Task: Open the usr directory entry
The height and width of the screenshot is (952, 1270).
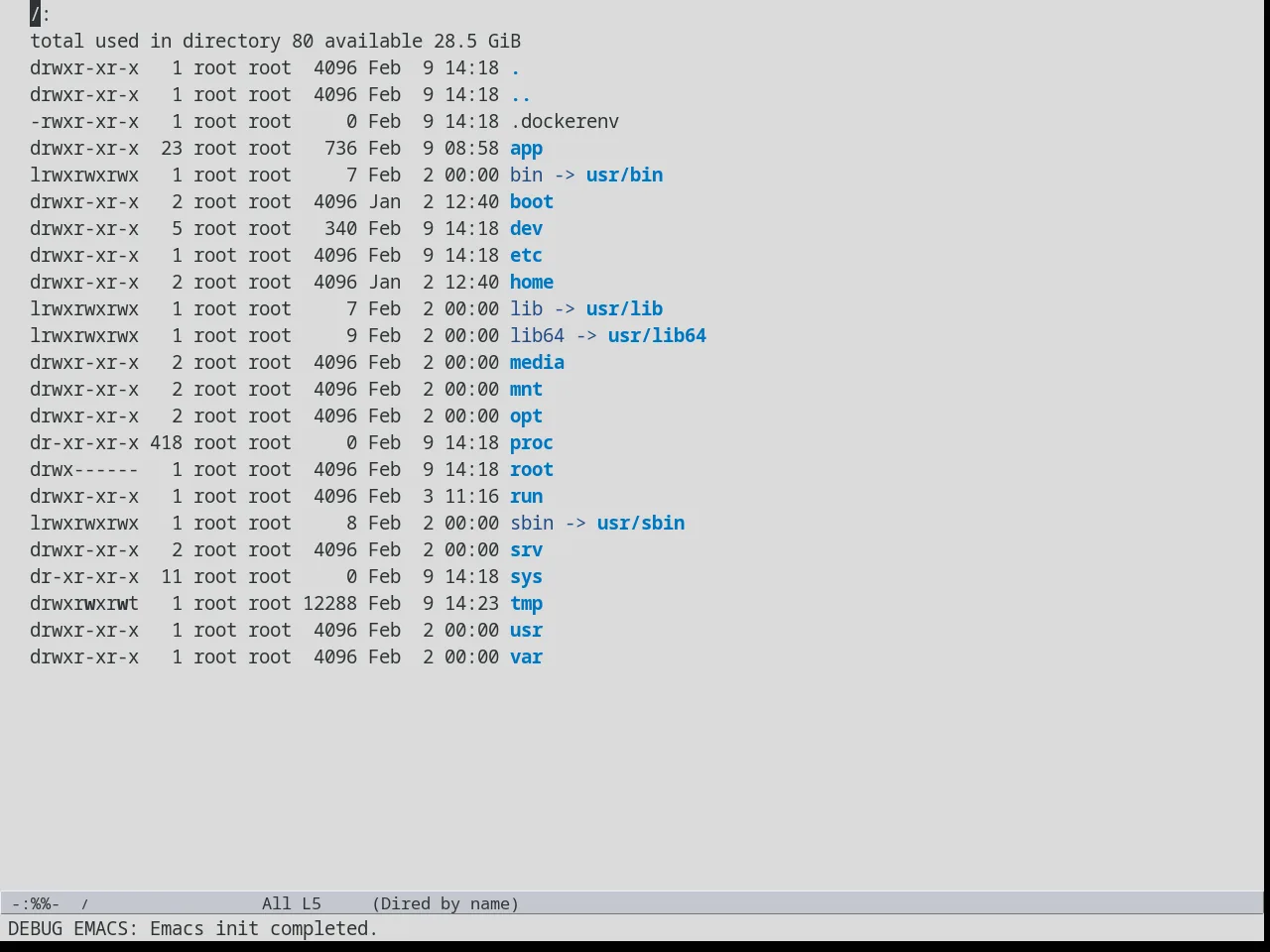Action: pos(526,630)
